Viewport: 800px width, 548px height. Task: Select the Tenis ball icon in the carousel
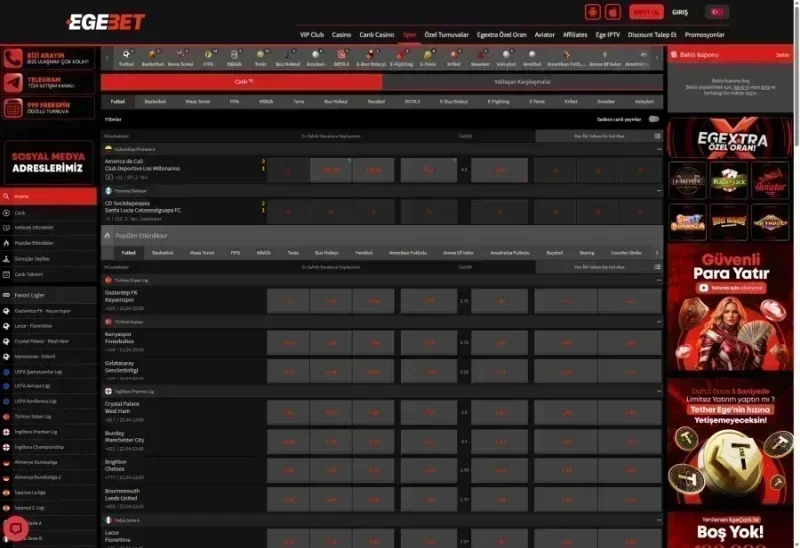tap(261, 55)
